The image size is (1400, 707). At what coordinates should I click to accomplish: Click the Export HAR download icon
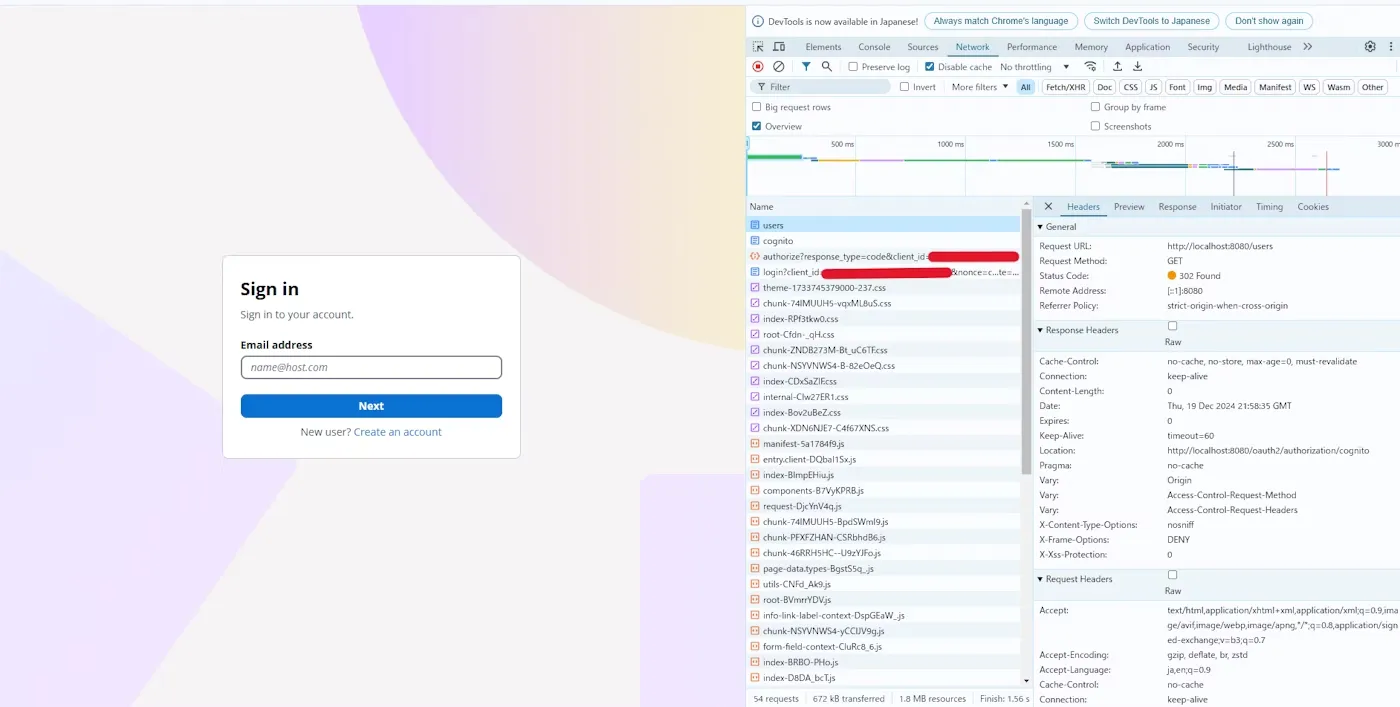(x=1137, y=67)
